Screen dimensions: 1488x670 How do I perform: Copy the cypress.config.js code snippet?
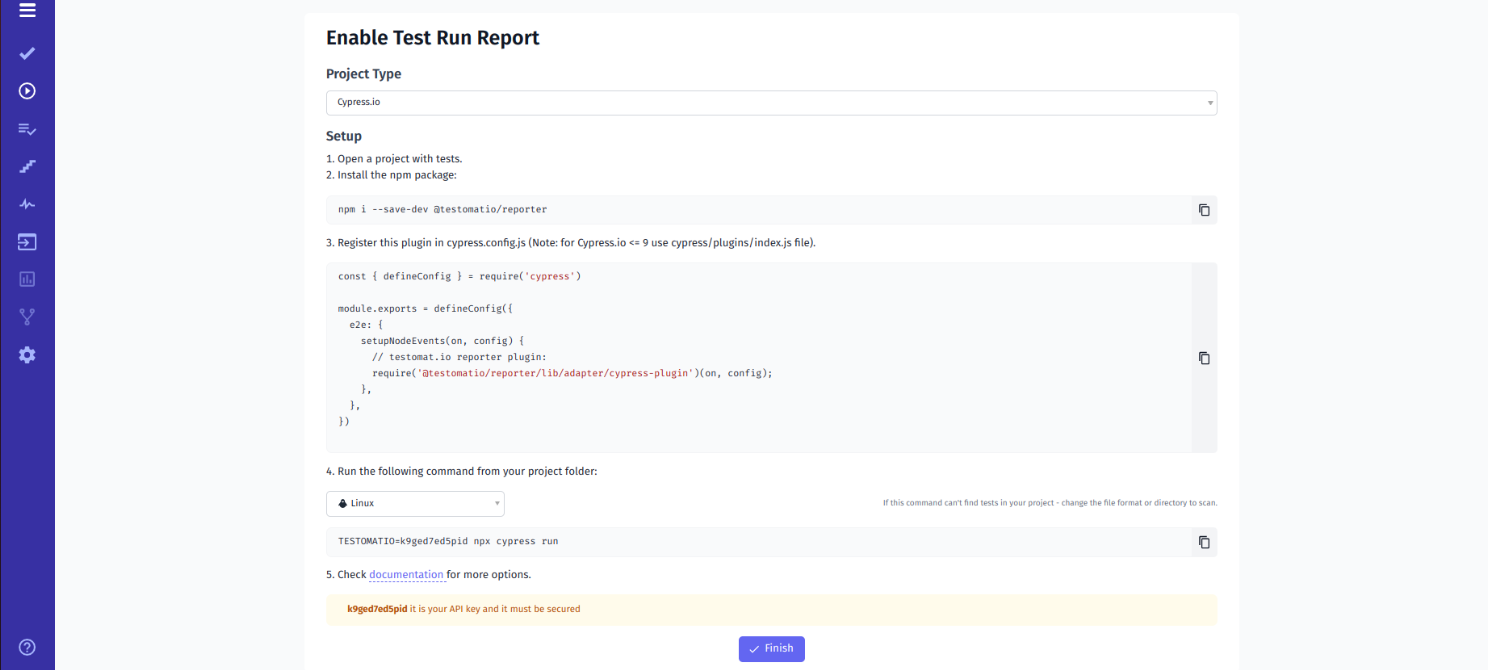(x=1203, y=357)
